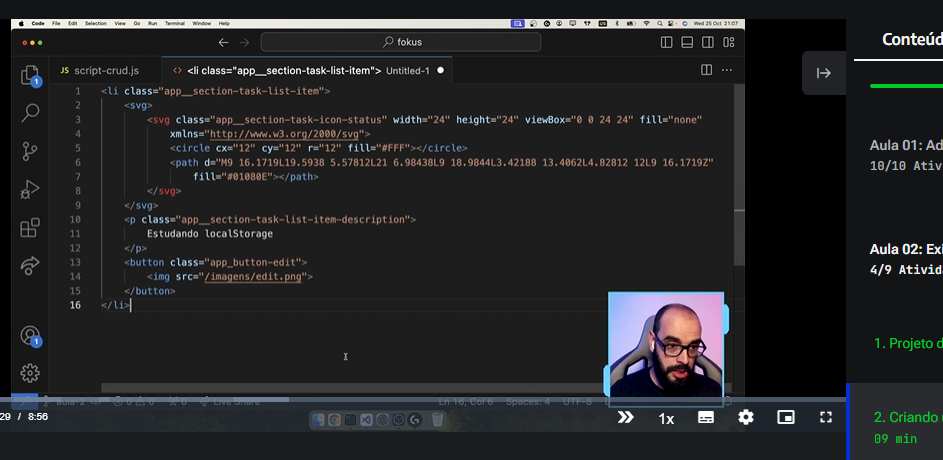Enable picture-in-picture mode
This screenshot has height=460, width=943.
[785, 417]
